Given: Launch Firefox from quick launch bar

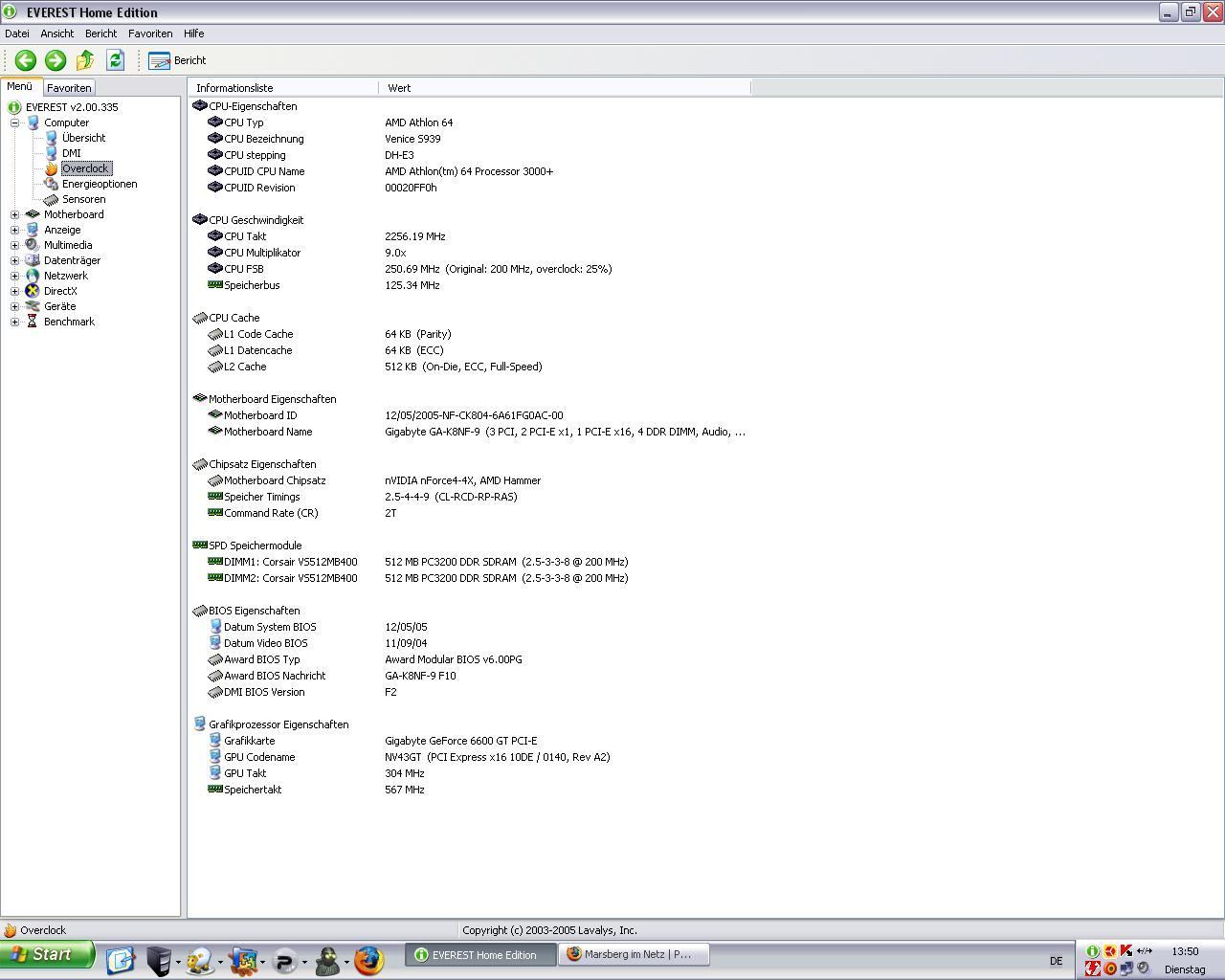Looking at the screenshot, I should point(368,960).
